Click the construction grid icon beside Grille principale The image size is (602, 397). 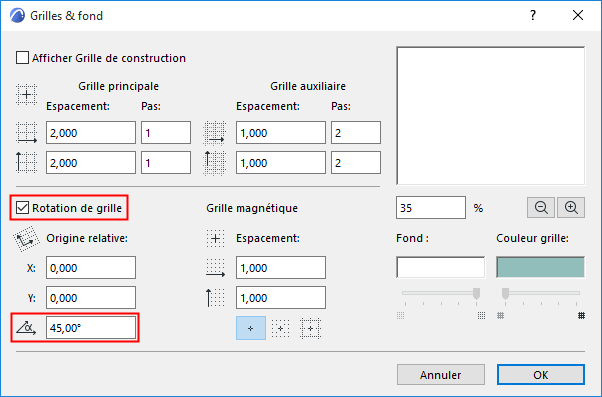[x=26, y=94]
